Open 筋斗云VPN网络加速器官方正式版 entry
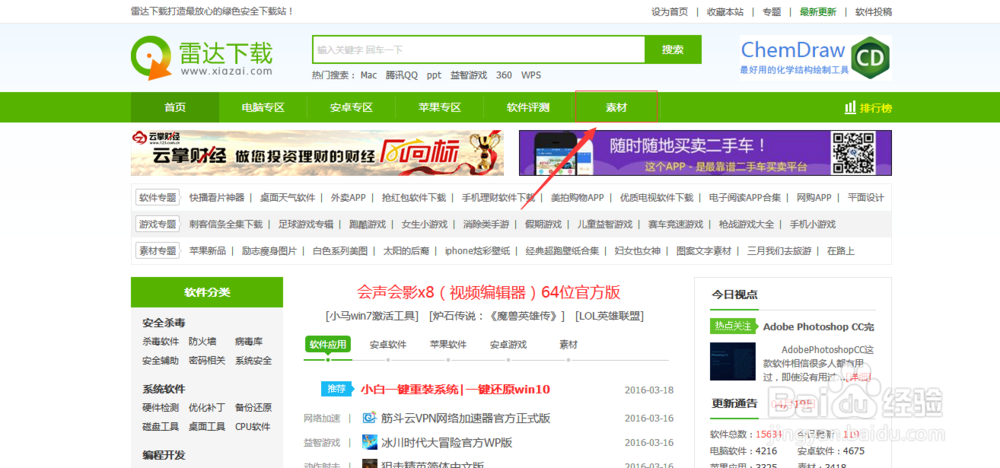 (466, 419)
